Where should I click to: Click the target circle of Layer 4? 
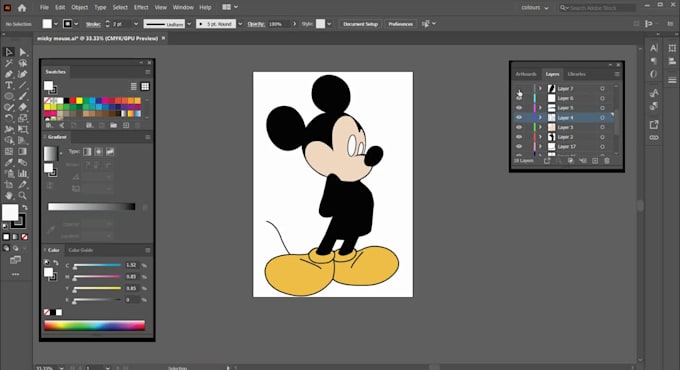pyautogui.click(x=602, y=118)
